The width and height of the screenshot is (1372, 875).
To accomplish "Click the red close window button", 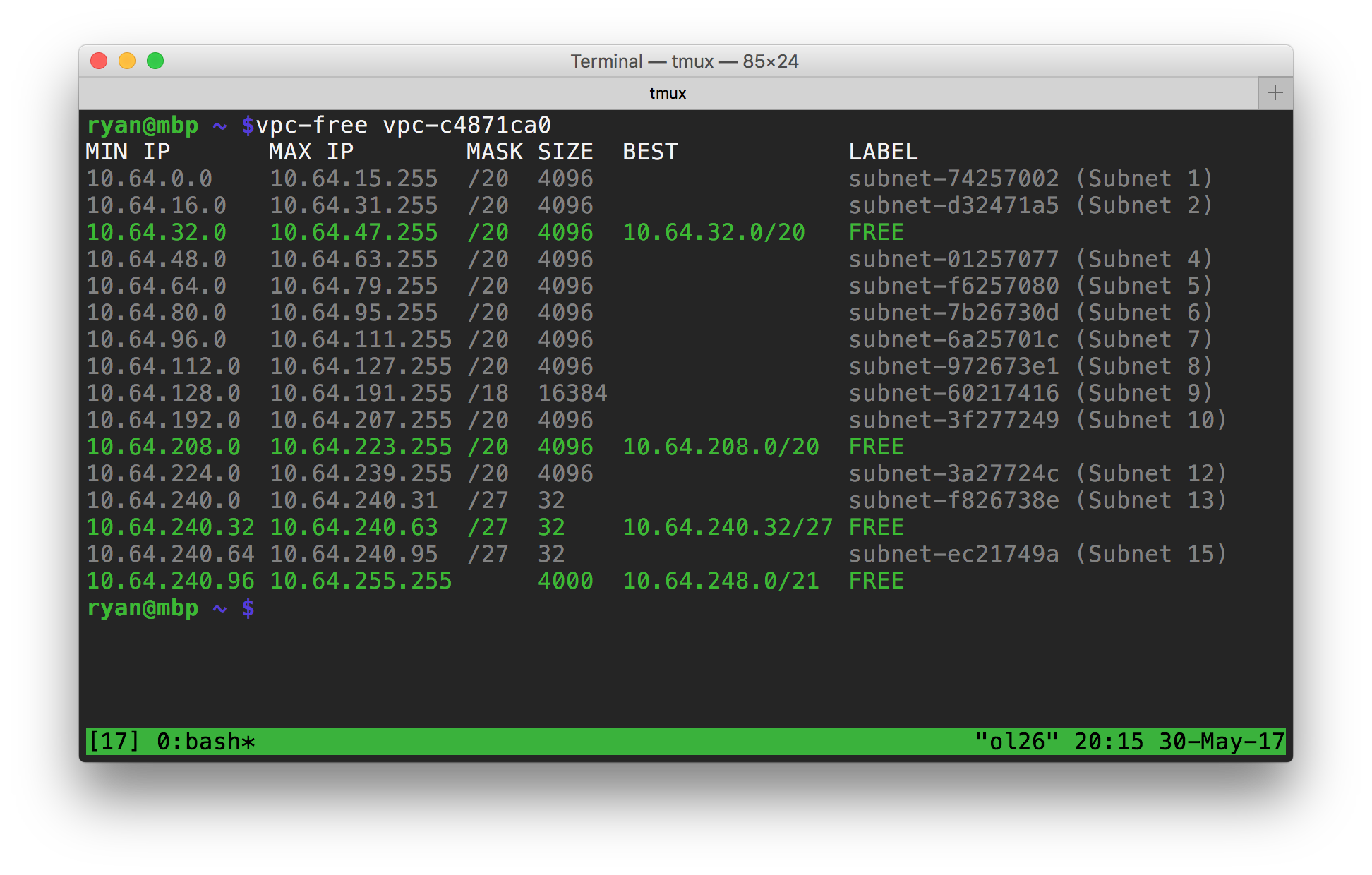I will 99,61.
